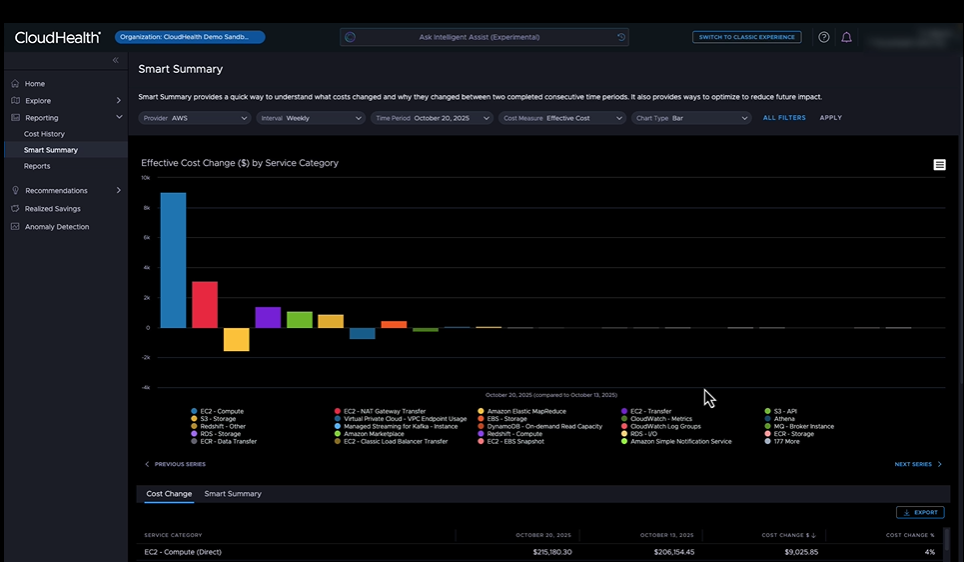Screen dimensions: 964x562
Task: Toggle EC2 - Compute legend series
Action: click(218, 411)
